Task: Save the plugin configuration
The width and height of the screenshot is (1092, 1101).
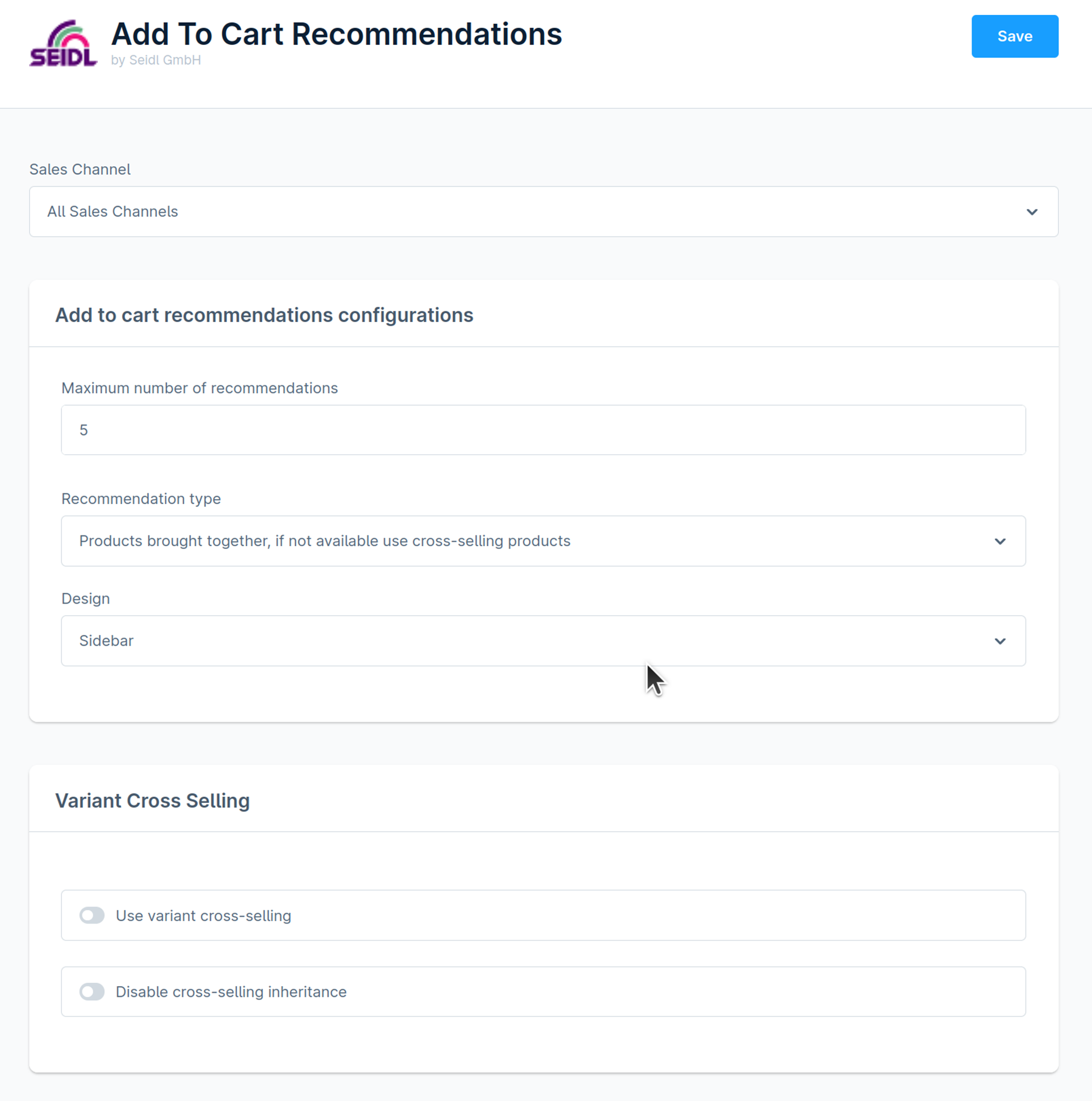Action: (1015, 36)
